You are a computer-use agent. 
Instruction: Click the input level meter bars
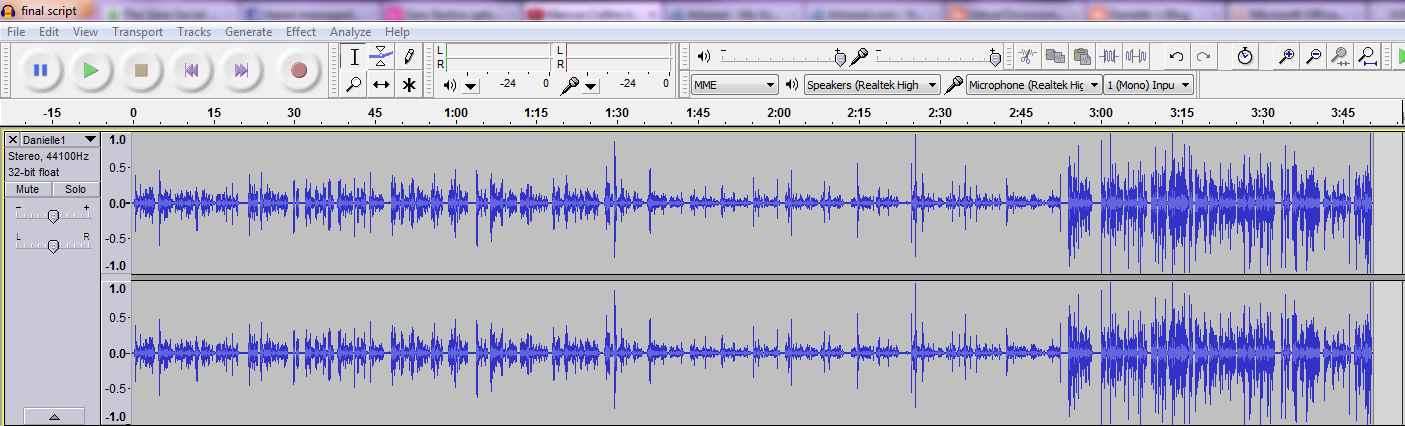tap(618, 57)
